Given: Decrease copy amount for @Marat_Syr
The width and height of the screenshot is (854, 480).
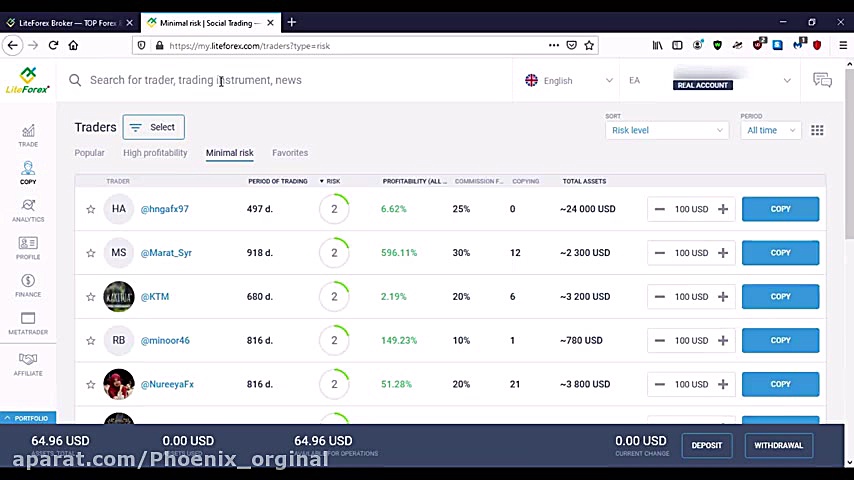Looking at the screenshot, I should (660, 253).
